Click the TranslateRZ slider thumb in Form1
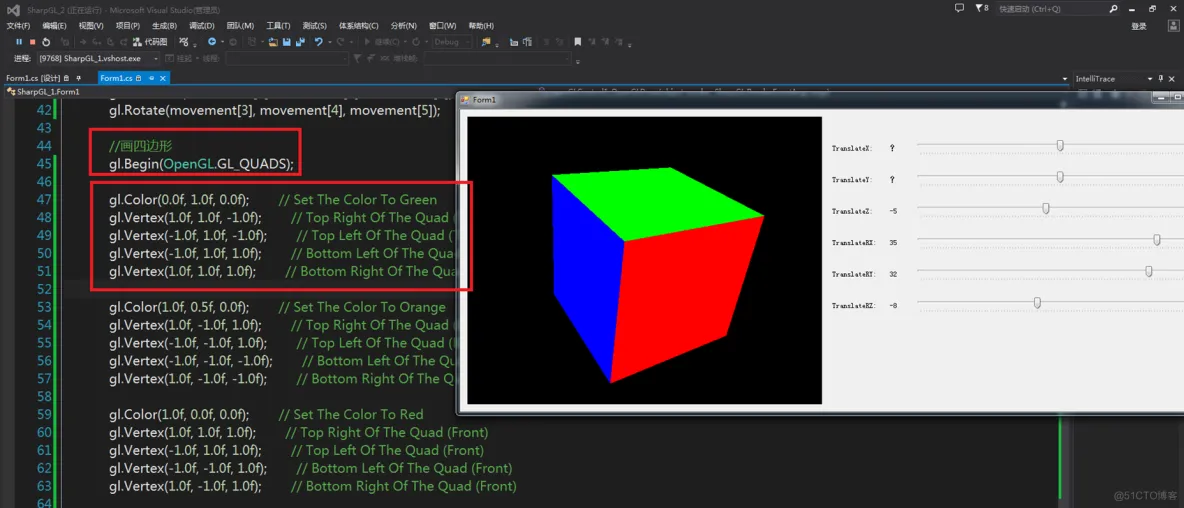 [x=1037, y=303]
